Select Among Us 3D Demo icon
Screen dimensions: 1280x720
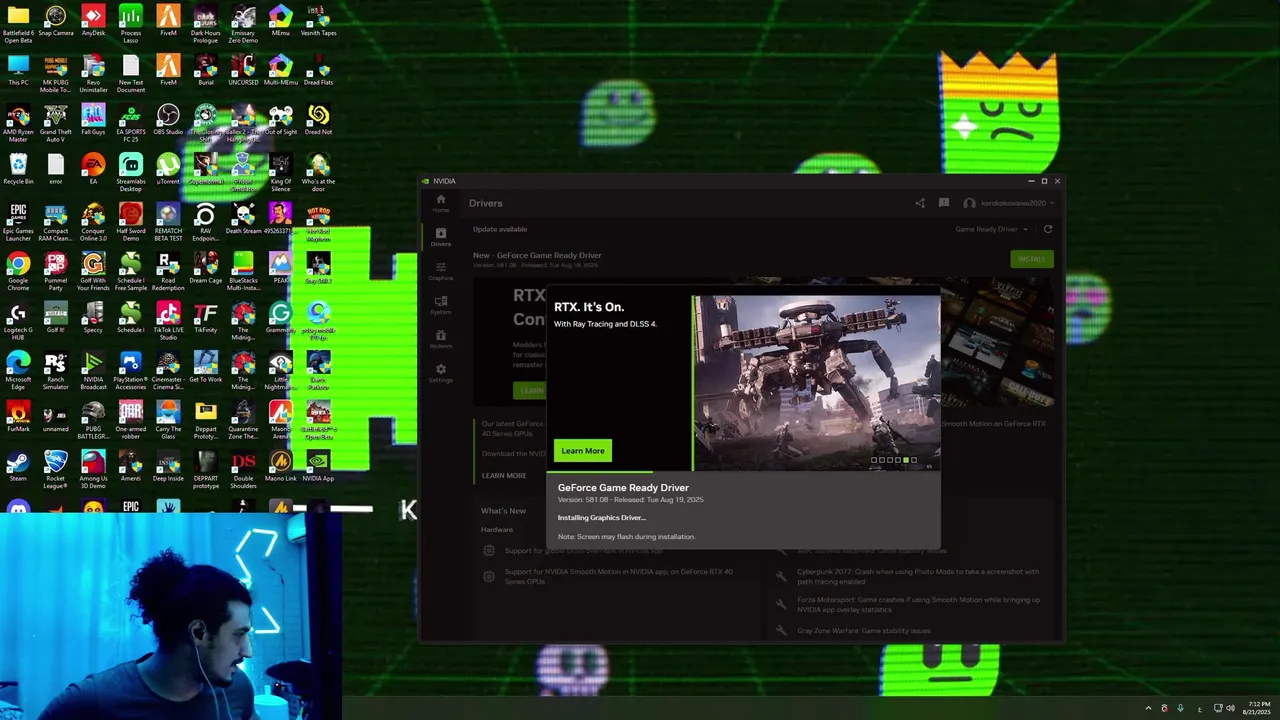93,470
